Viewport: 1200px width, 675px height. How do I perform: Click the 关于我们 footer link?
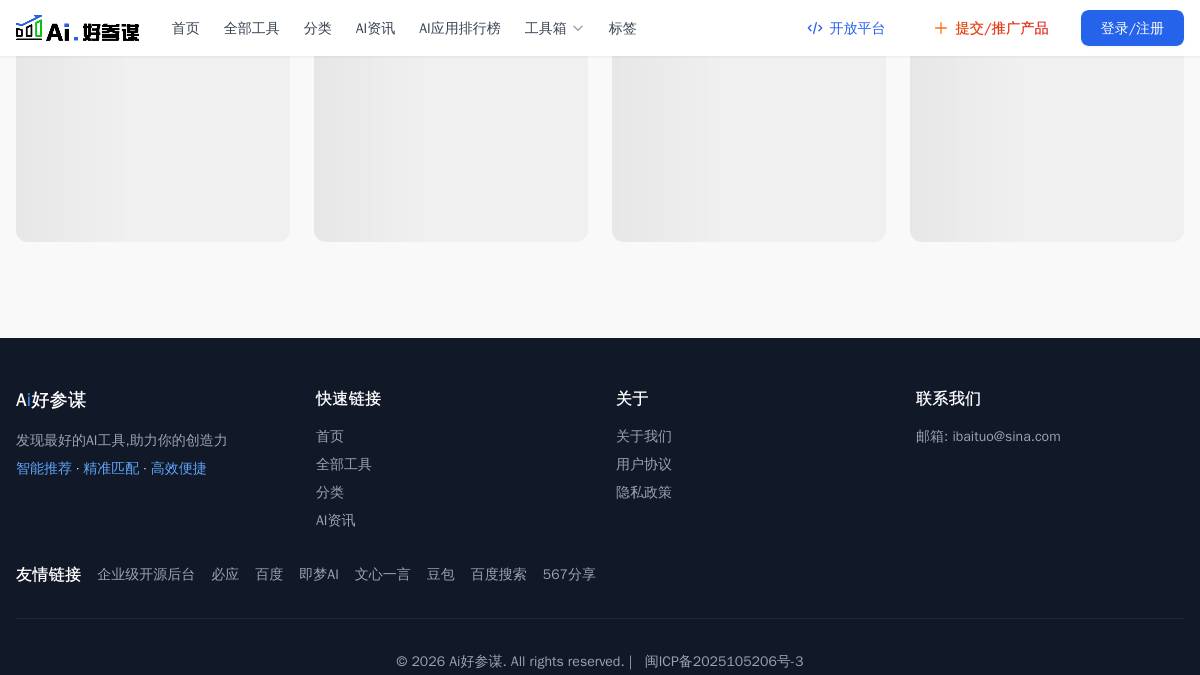[643, 436]
